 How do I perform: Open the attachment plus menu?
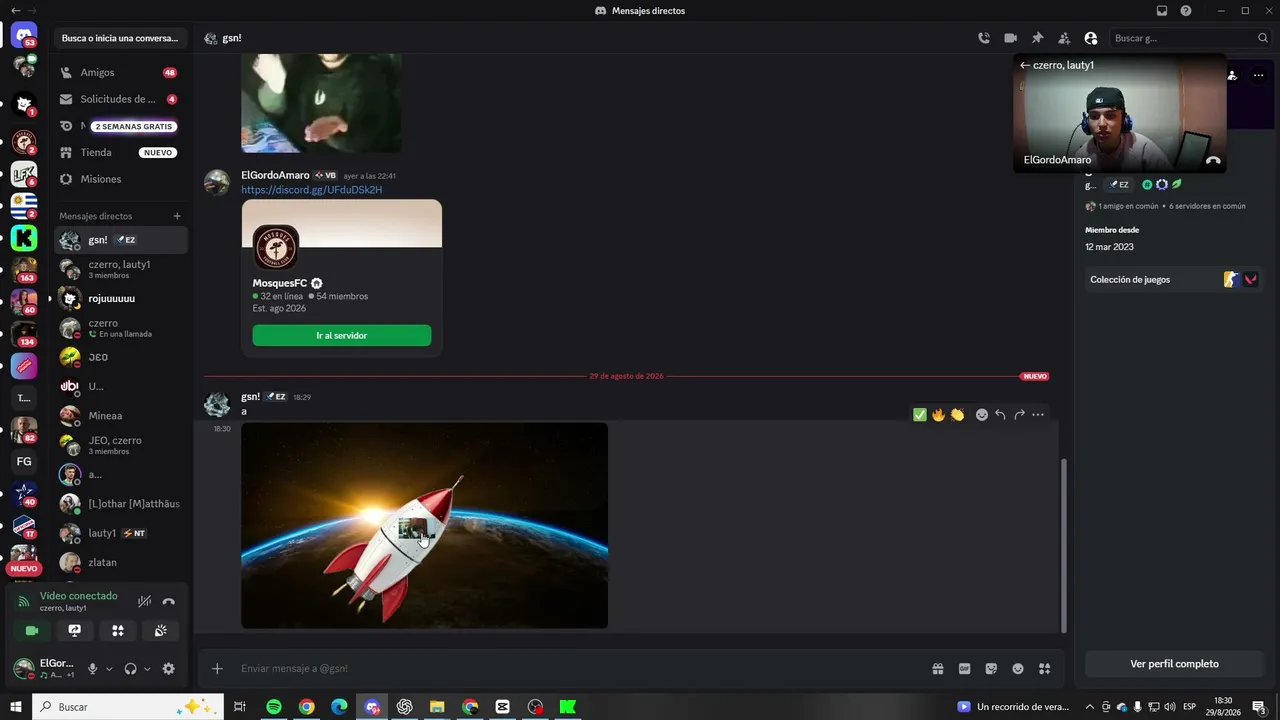coord(217,669)
